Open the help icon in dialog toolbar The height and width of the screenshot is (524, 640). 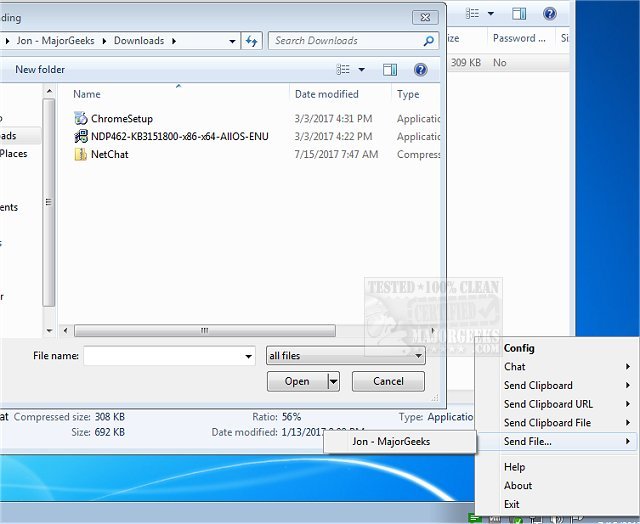click(x=420, y=70)
